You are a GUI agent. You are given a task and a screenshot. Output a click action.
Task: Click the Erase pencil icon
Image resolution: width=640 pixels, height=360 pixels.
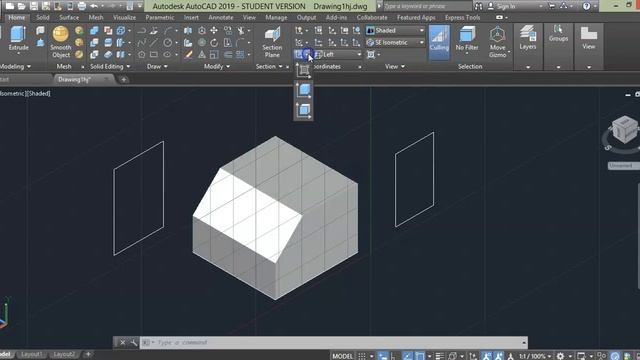(188, 54)
